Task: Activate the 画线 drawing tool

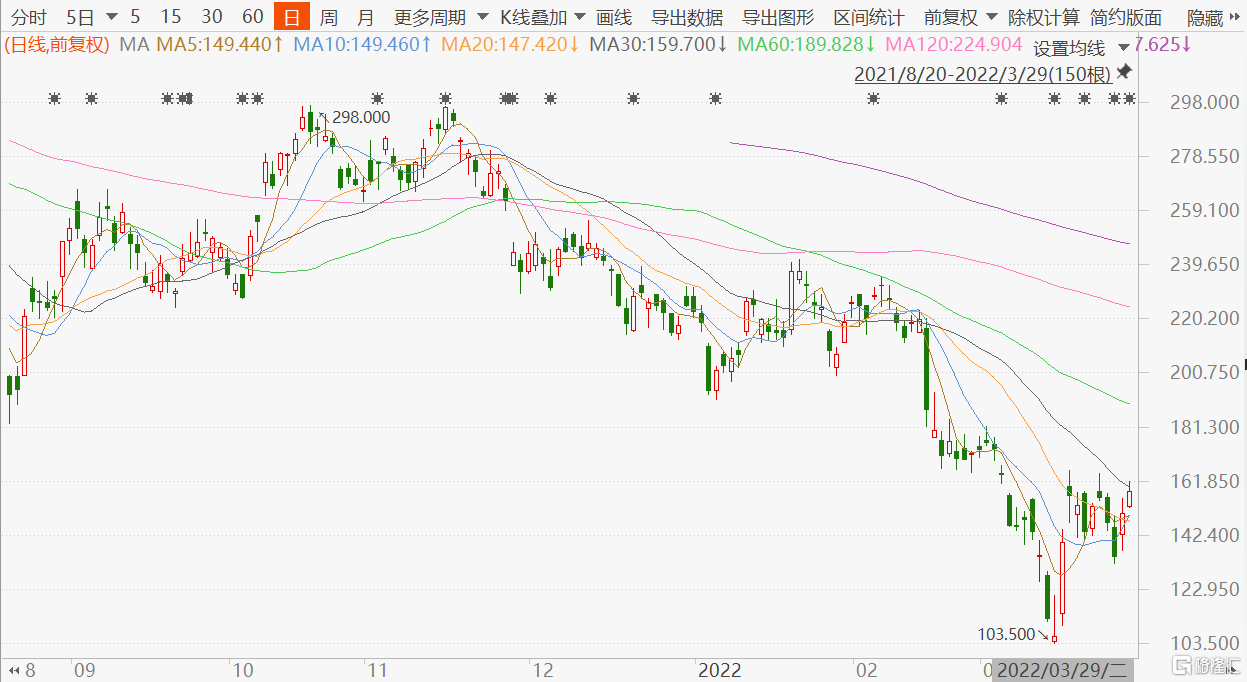Action: (614, 17)
